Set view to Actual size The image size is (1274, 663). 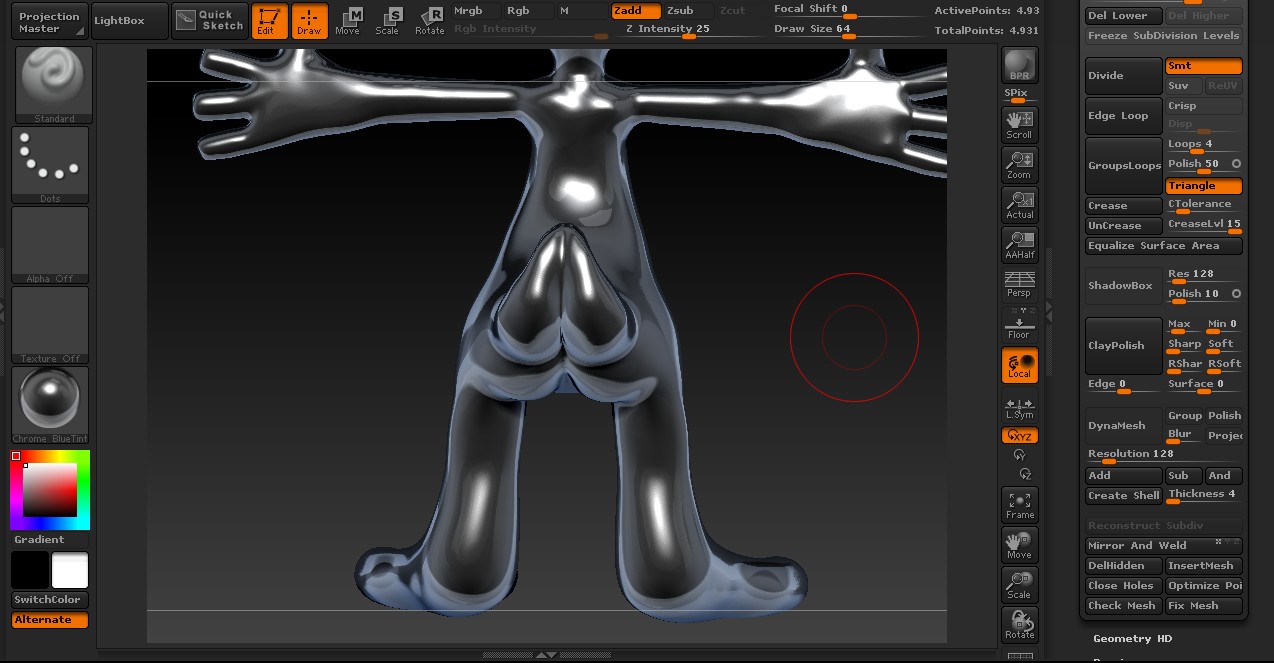(x=1019, y=205)
